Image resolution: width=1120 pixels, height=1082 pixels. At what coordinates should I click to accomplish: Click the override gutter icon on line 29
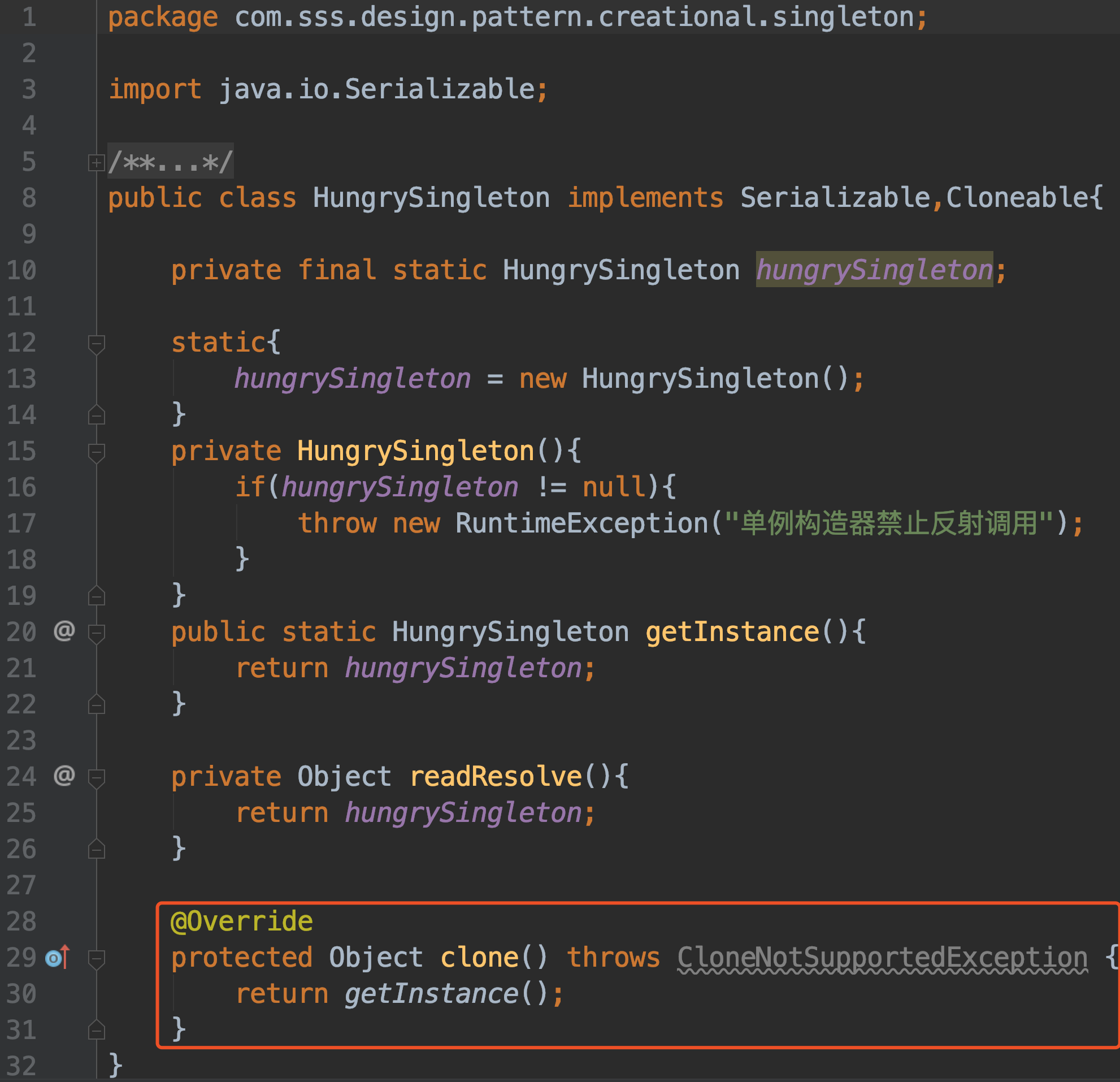coord(57,958)
